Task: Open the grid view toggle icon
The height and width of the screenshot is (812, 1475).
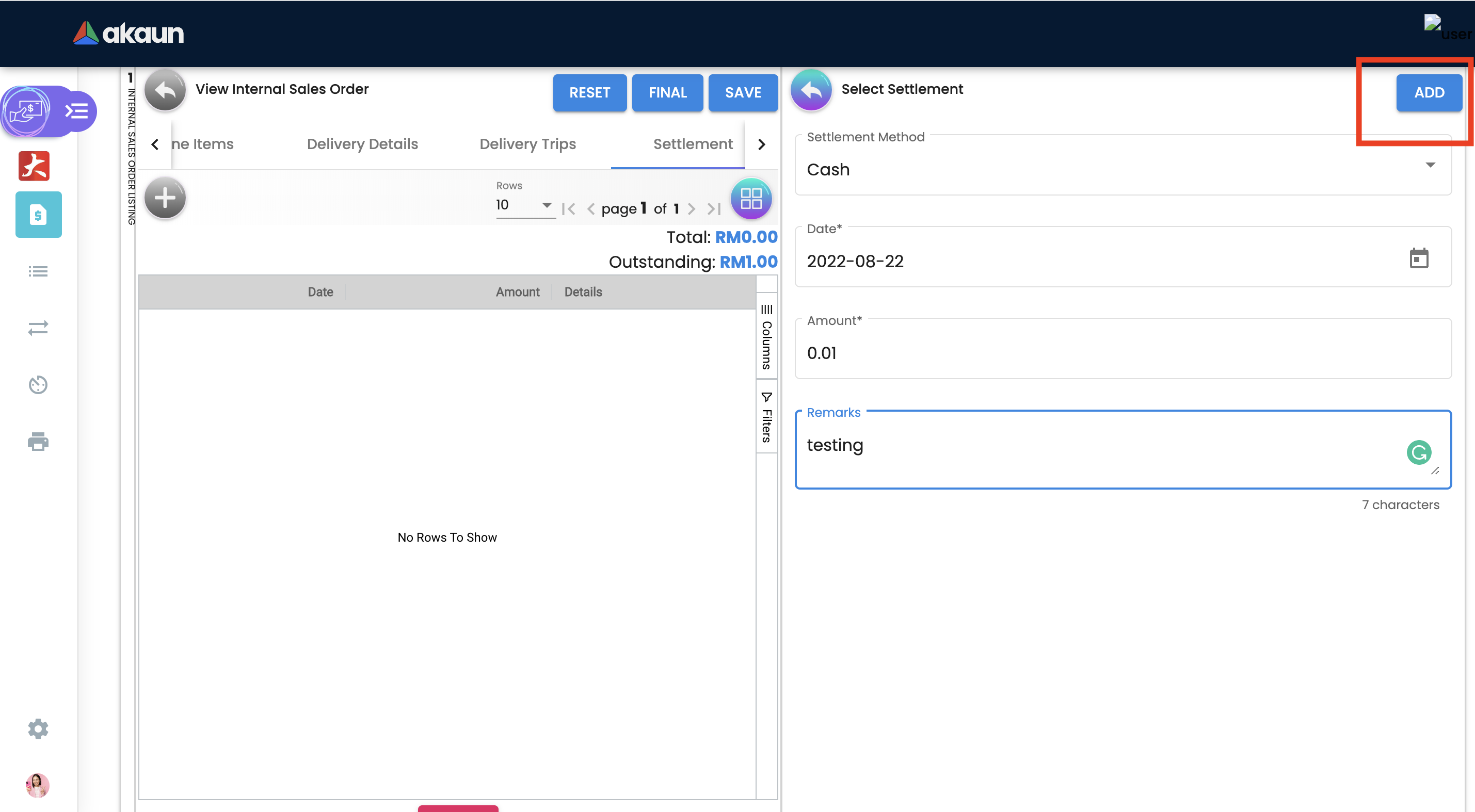Action: click(x=751, y=199)
